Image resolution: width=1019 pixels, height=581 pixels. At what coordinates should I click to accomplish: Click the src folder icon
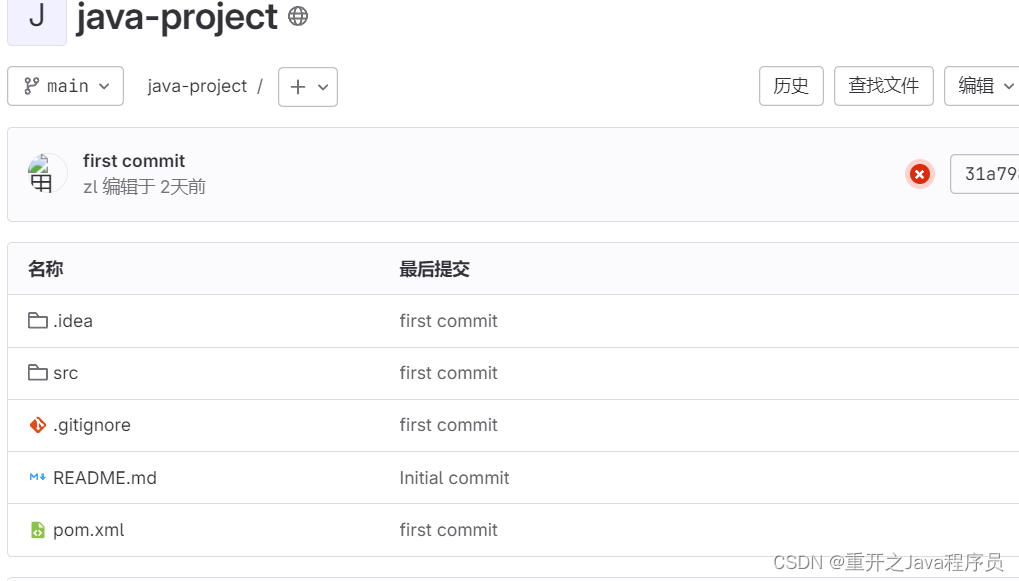point(38,372)
